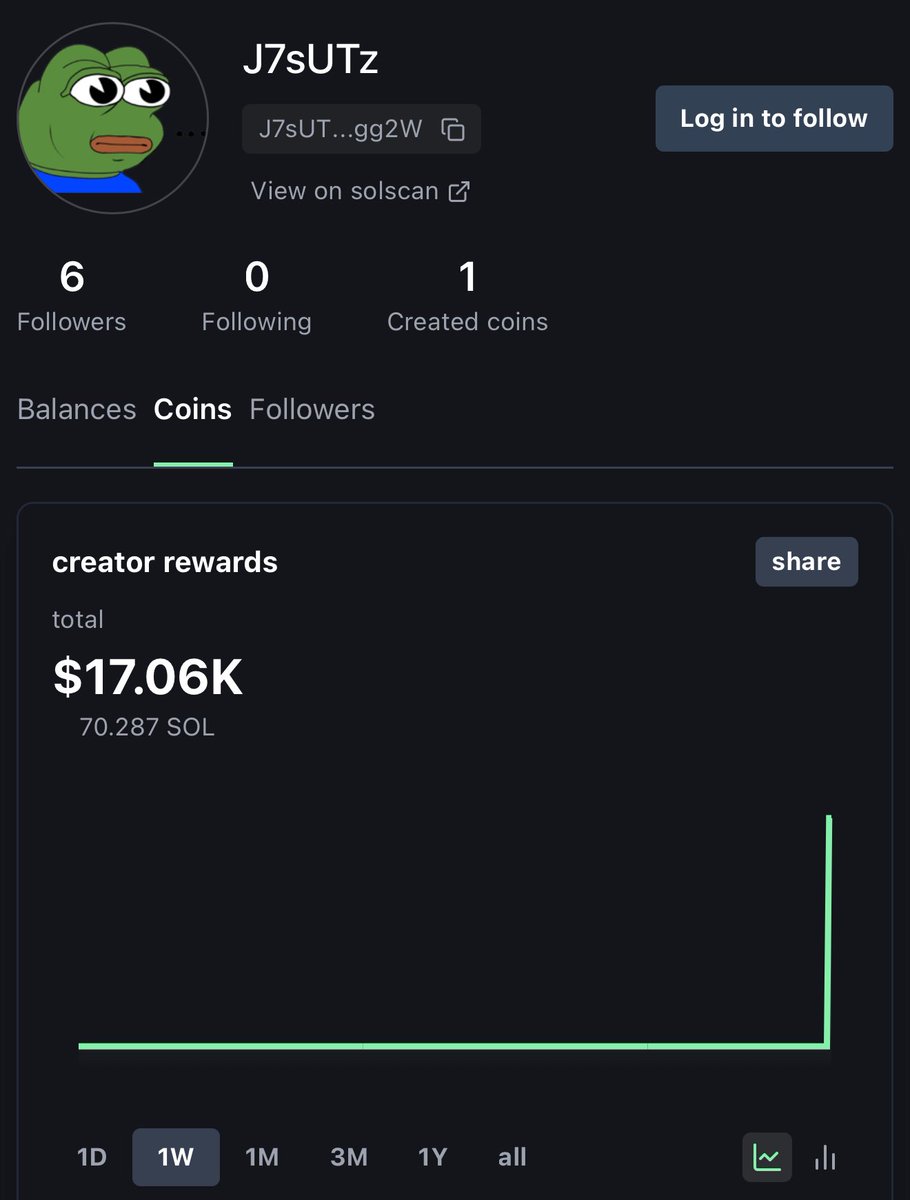Click the 1 Created coins count
Viewport: 910px width, 1200px height.
pyautogui.click(x=467, y=296)
